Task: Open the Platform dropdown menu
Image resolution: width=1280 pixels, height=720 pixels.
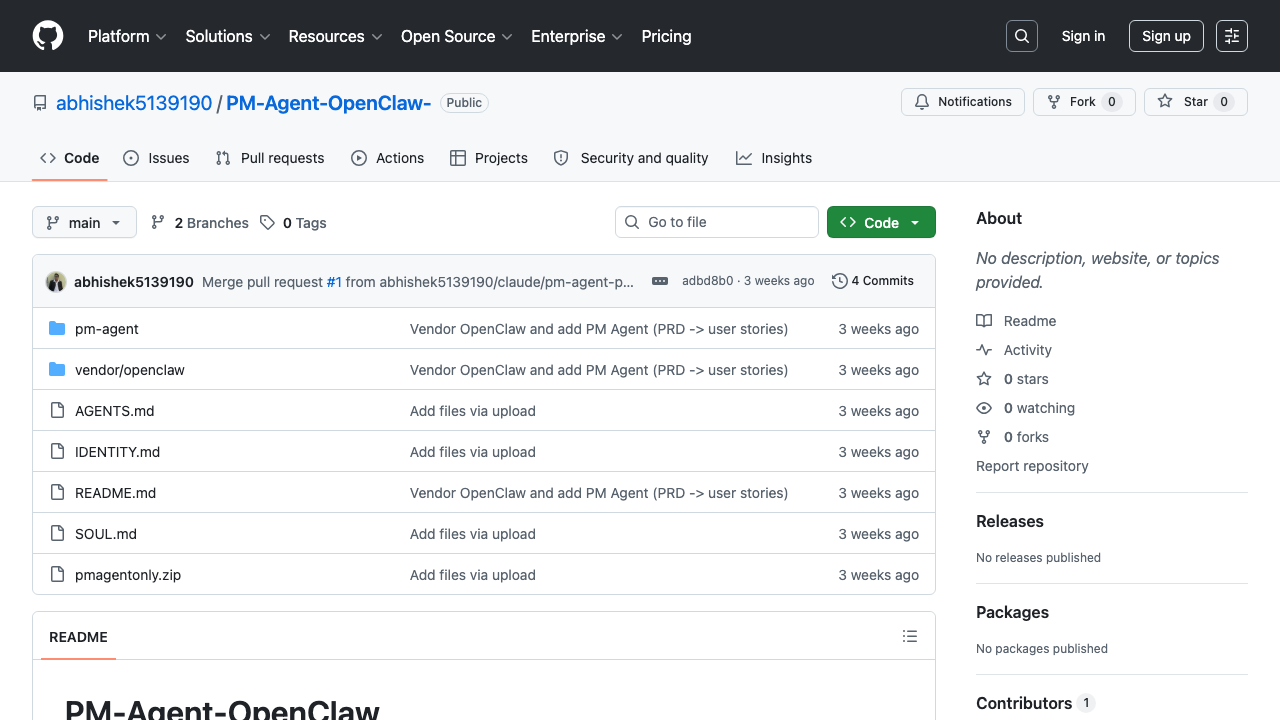Action: [x=126, y=36]
